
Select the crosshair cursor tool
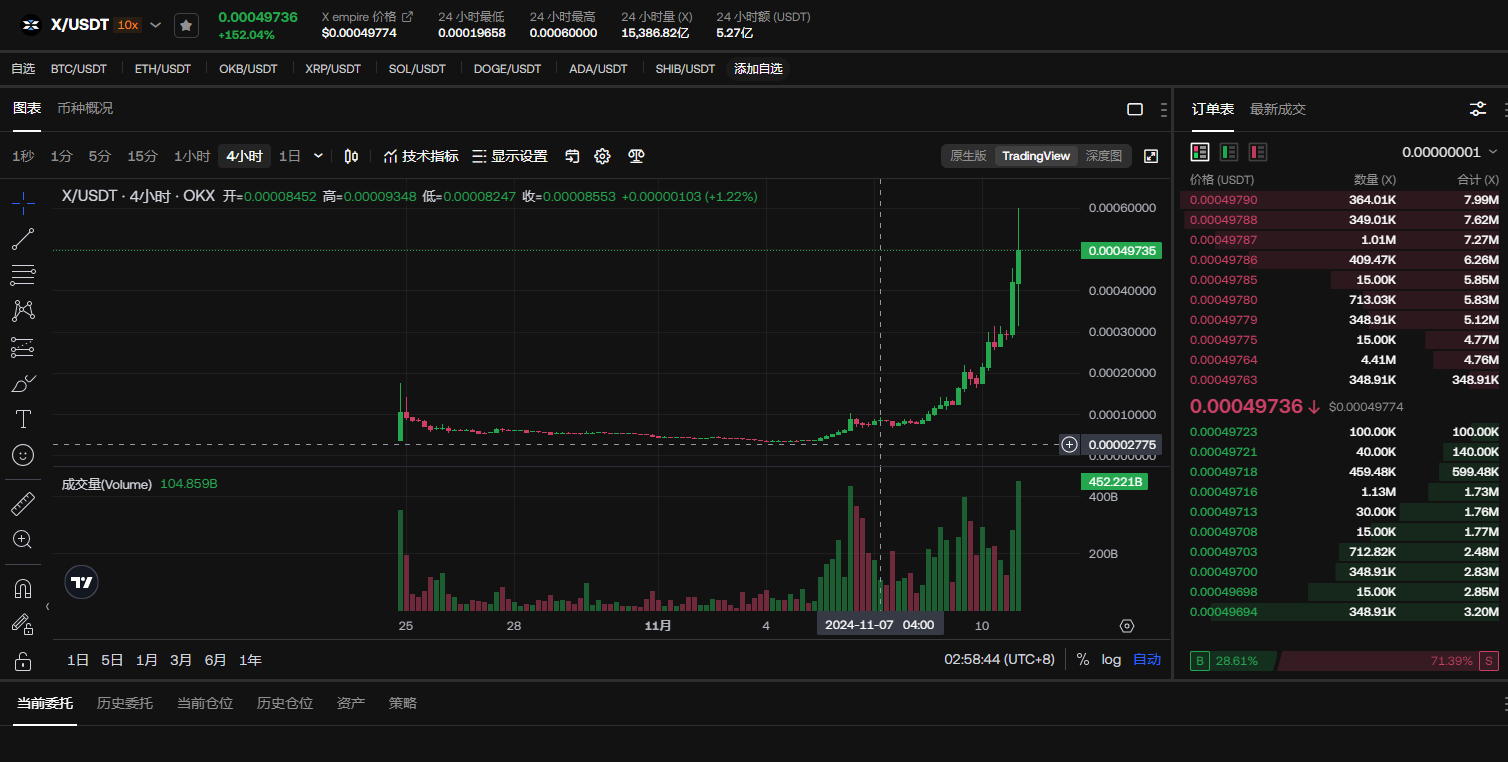click(23, 204)
